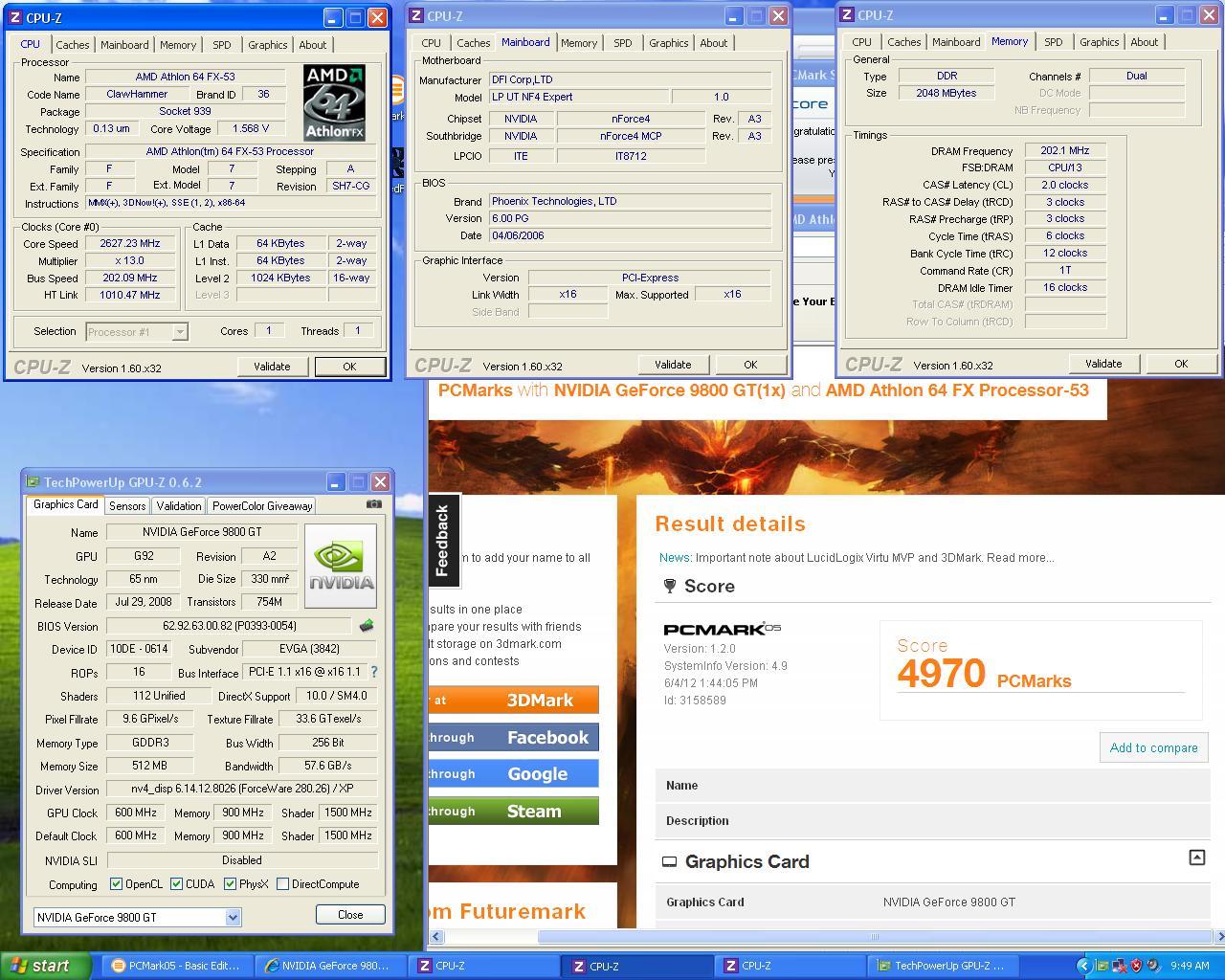Open the GPU selection dropdown in GPU-Z

[x=233, y=917]
